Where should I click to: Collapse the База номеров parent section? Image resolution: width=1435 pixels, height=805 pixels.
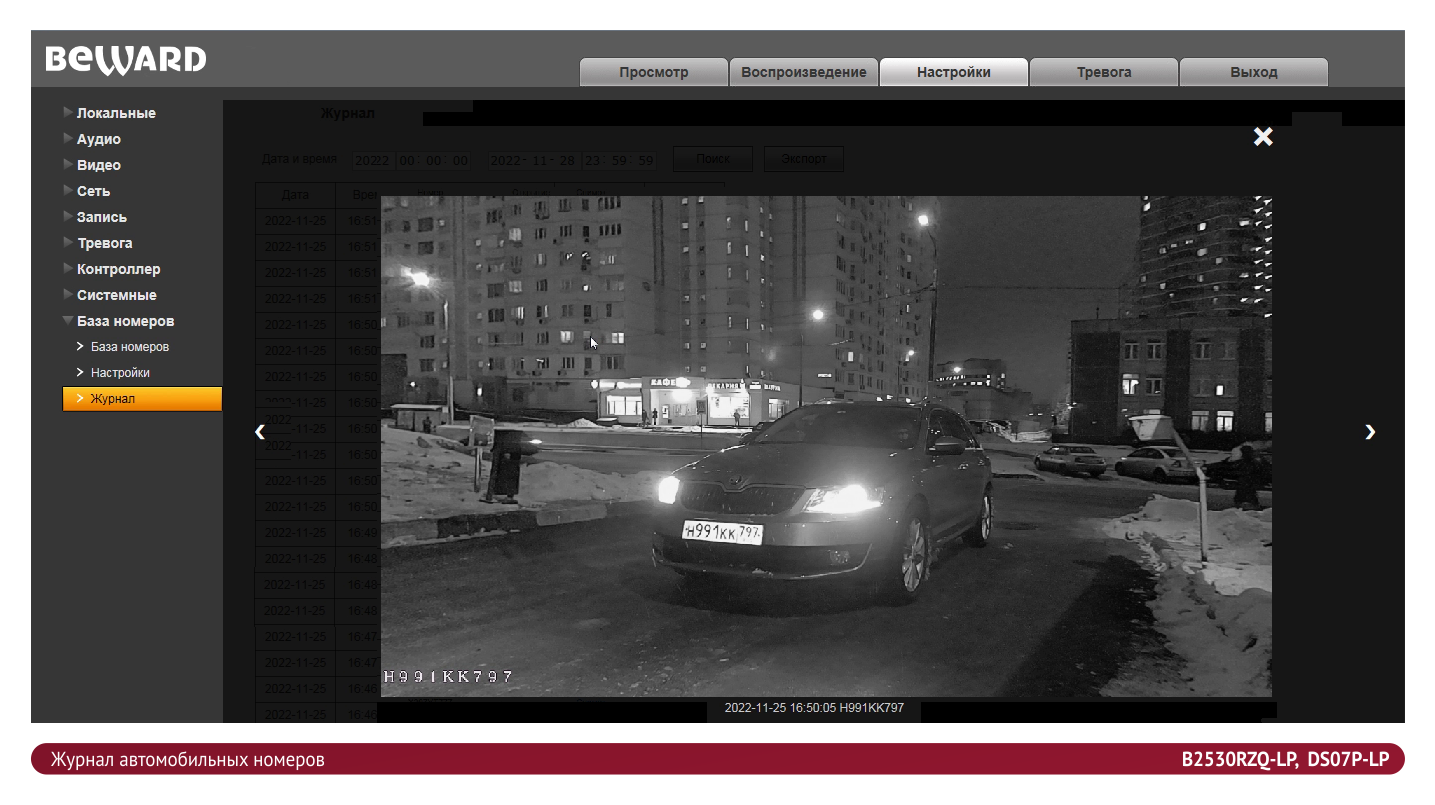pos(125,321)
